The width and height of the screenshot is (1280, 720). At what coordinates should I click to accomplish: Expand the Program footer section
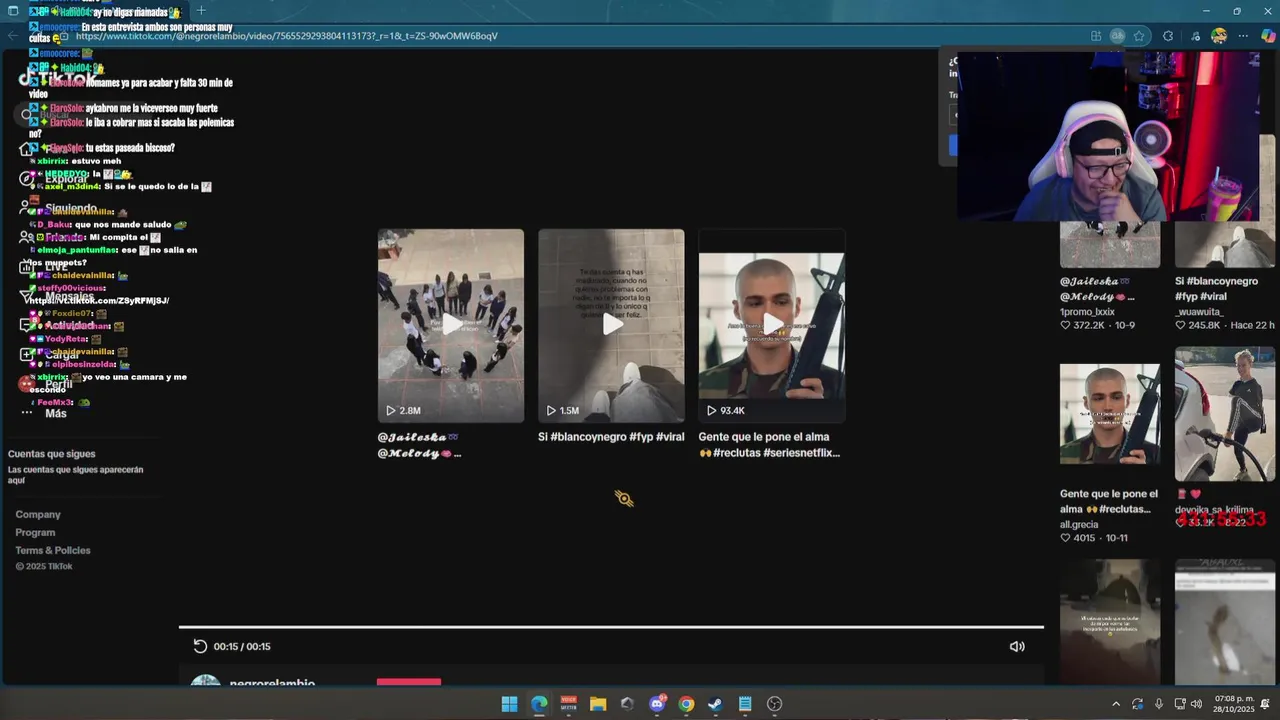click(x=35, y=532)
